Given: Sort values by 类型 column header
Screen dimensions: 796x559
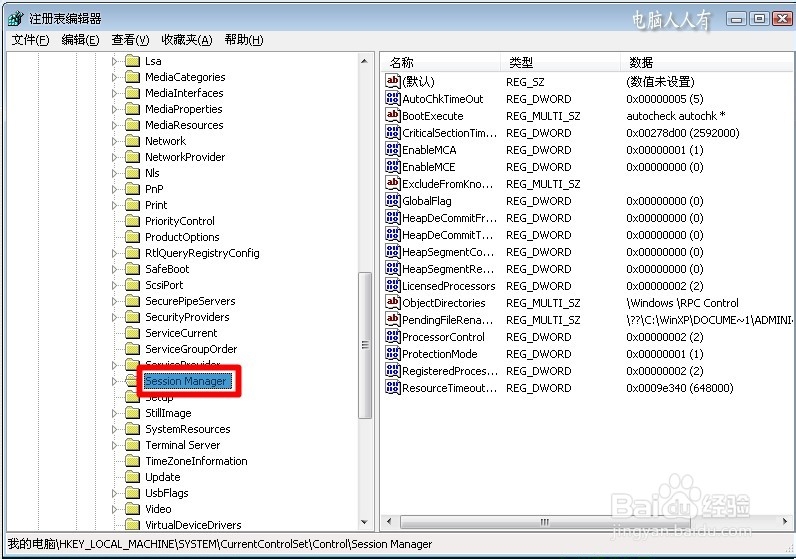Looking at the screenshot, I should coord(560,62).
